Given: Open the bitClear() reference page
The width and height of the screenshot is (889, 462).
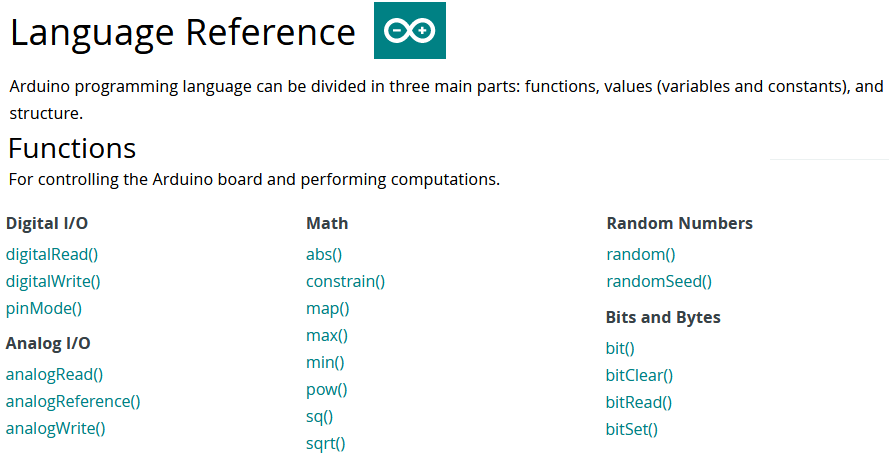Looking at the screenshot, I should point(639,375).
